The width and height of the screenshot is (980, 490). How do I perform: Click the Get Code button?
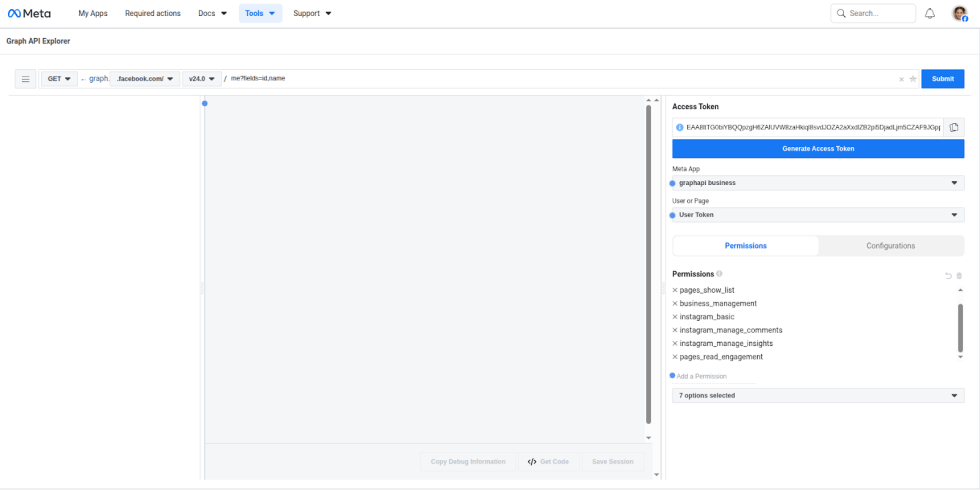[549, 462]
